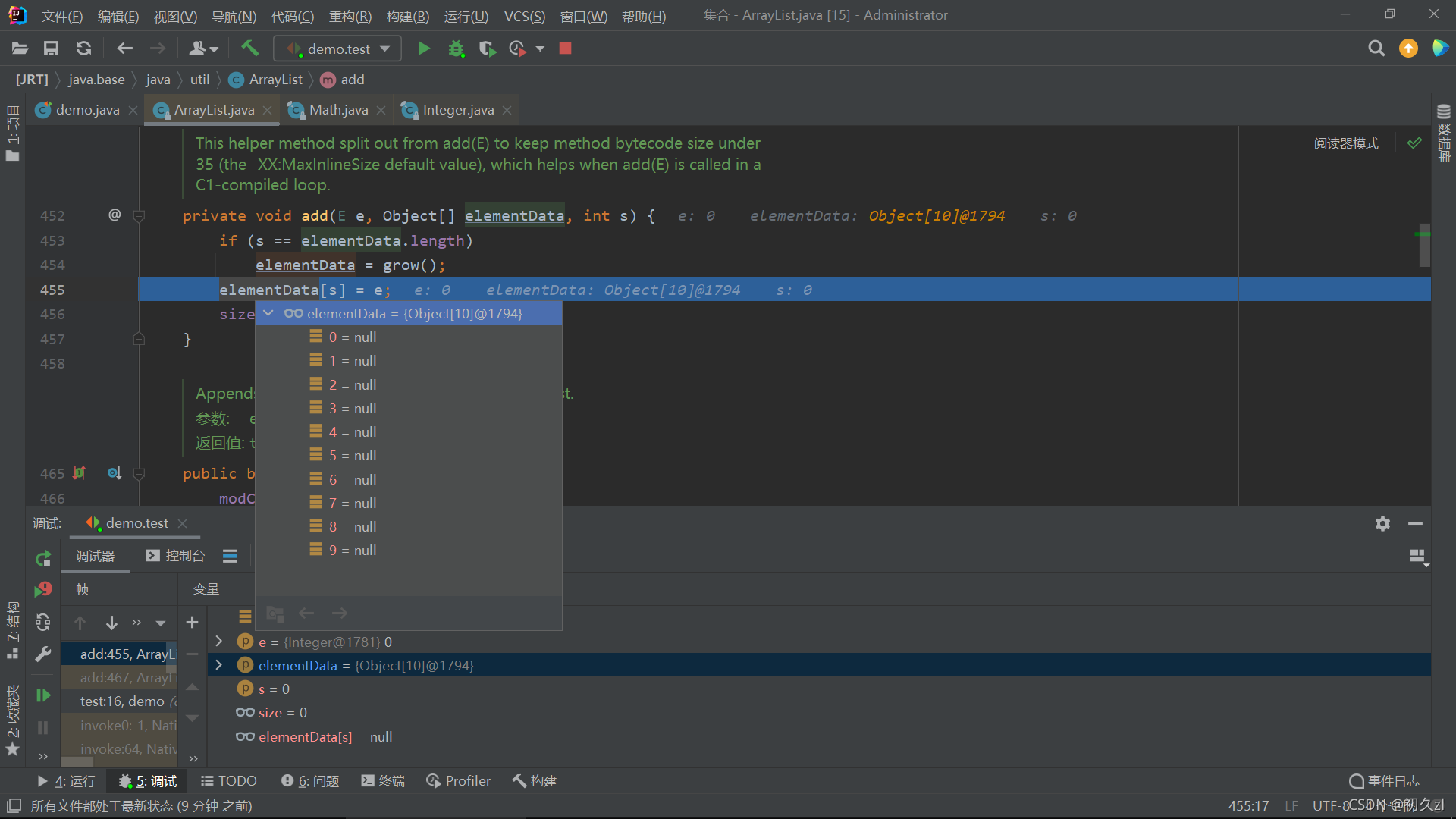Click the Open folder toolbar icon
The image size is (1456, 819).
click(20, 49)
